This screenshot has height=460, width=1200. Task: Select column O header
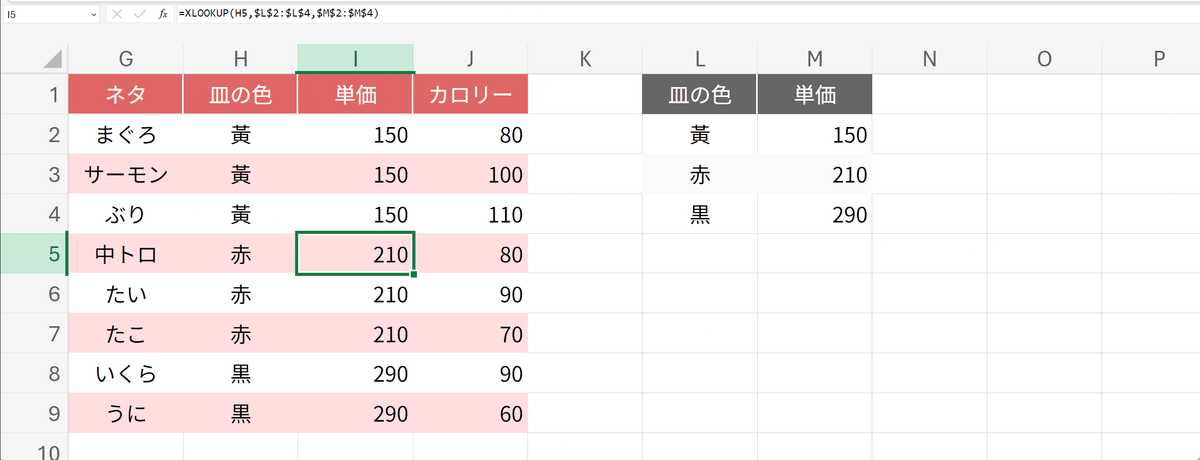click(1044, 59)
